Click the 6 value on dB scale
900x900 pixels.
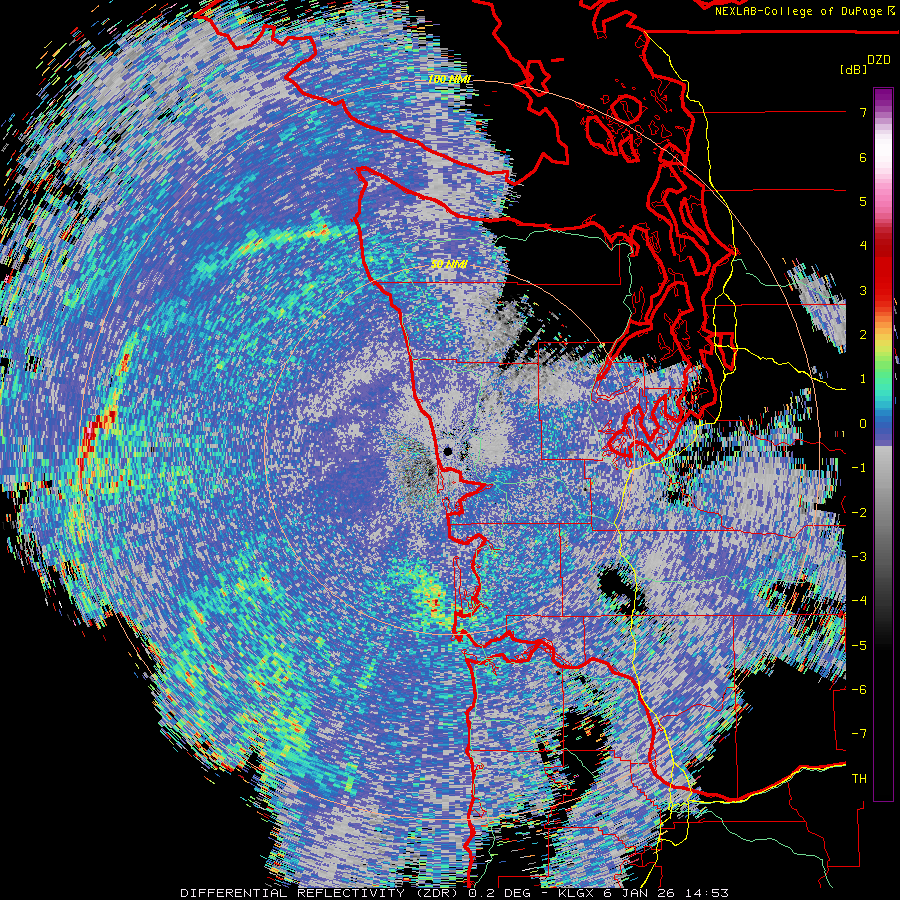(x=863, y=157)
